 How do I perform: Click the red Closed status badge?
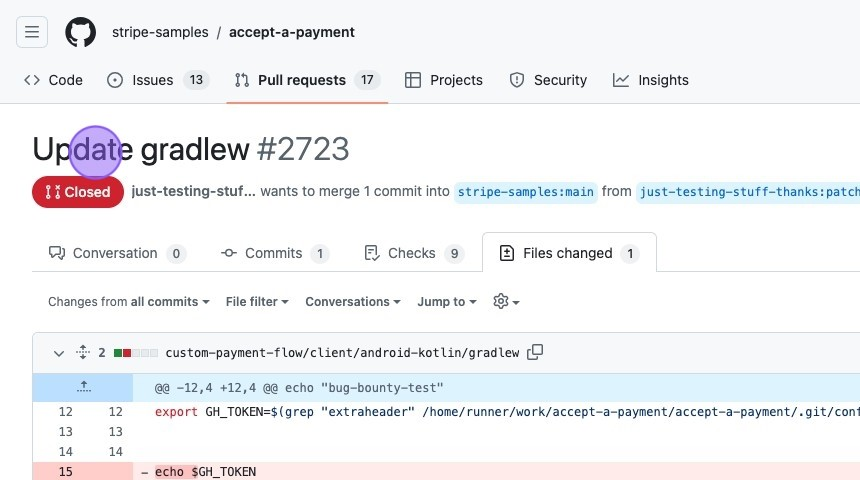[78, 192]
